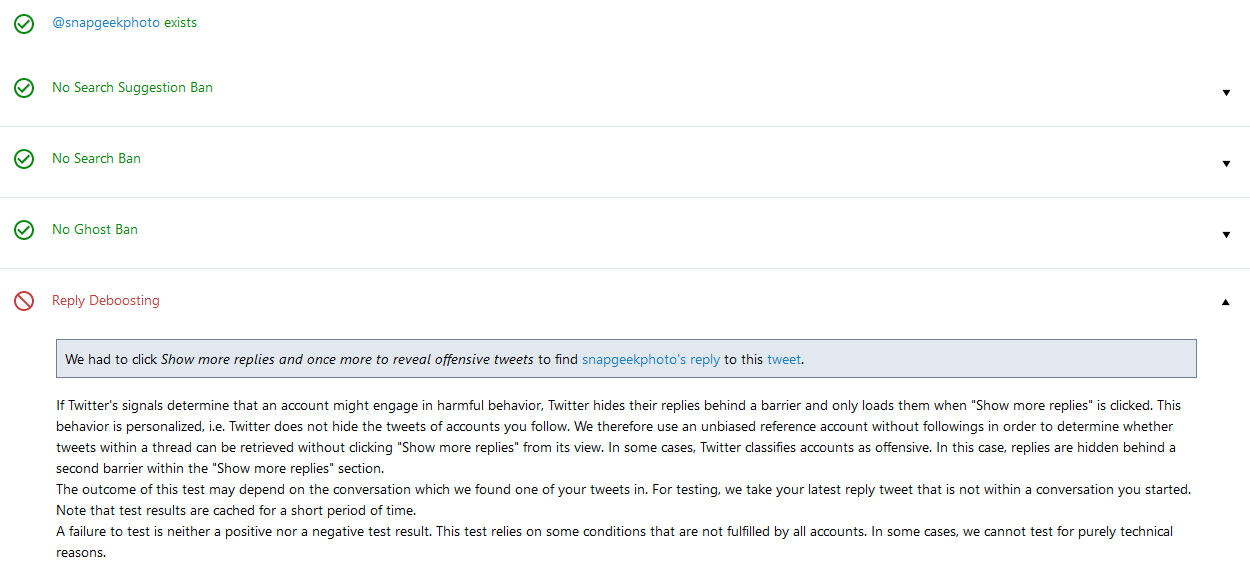Click the Reply Deboosting heading text
This screenshot has width=1250, height=572.
click(105, 301)
